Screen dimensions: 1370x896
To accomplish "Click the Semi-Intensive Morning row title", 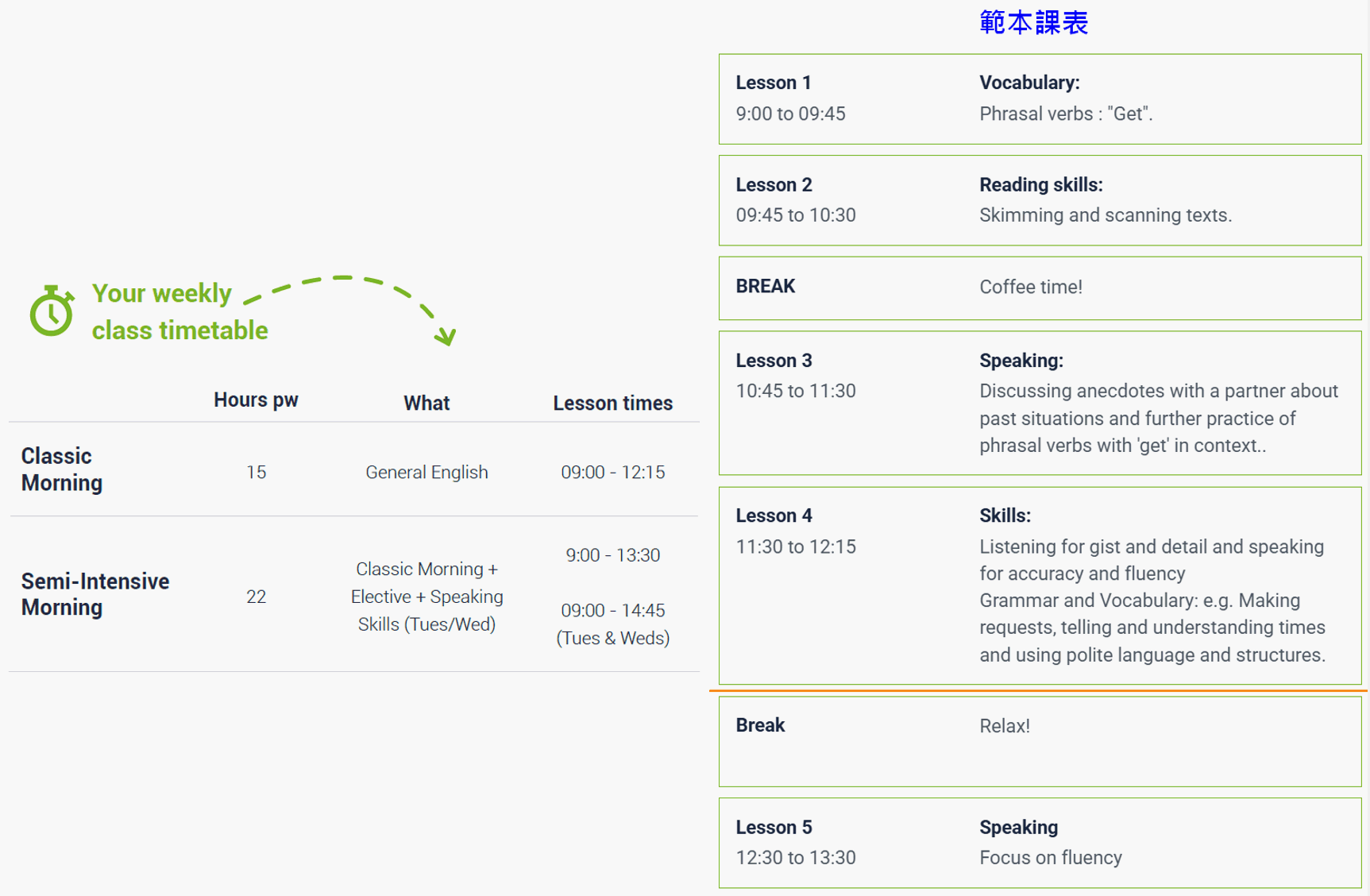I will [x=95, y=594].
